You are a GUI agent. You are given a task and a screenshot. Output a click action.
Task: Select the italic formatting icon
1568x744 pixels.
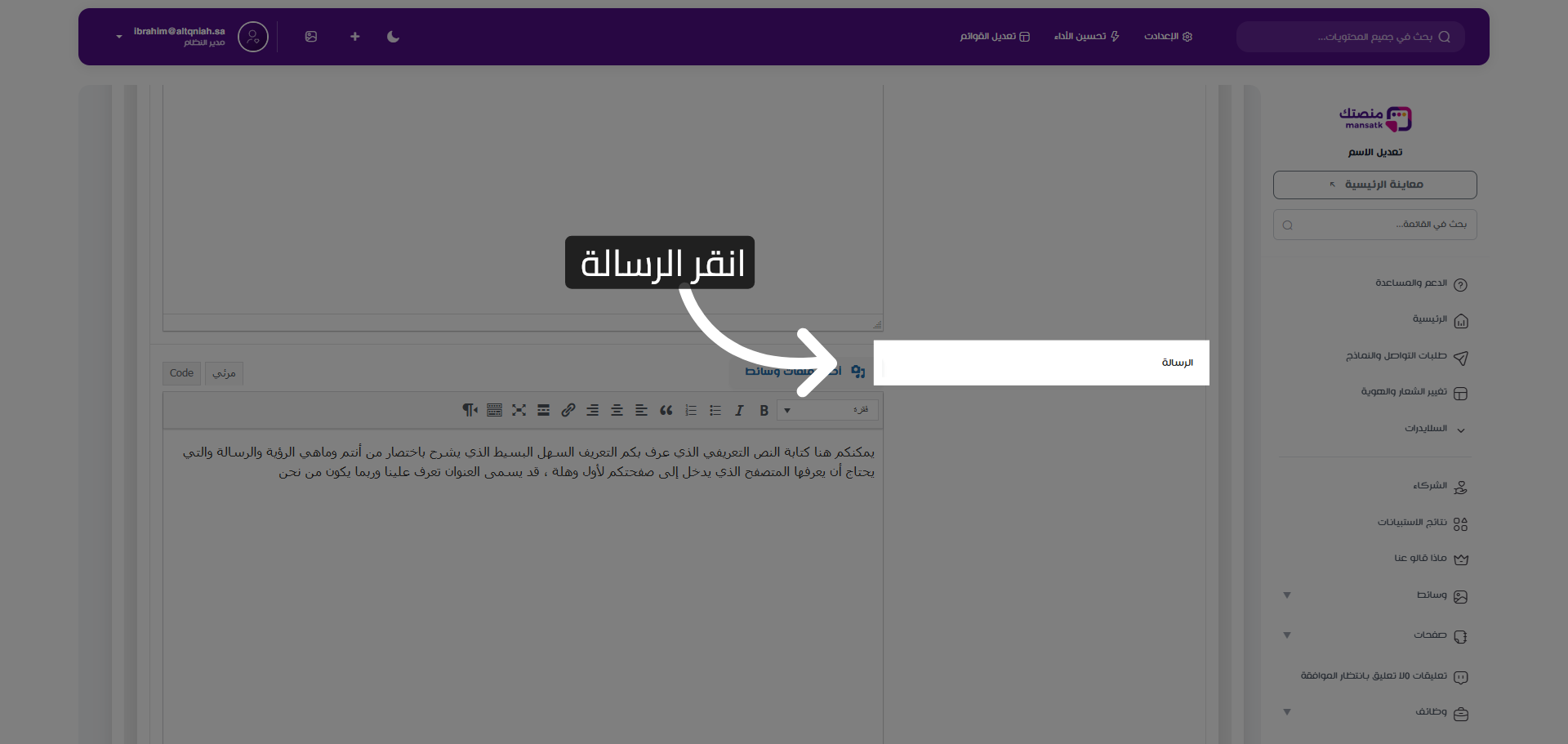pos(739,411)
